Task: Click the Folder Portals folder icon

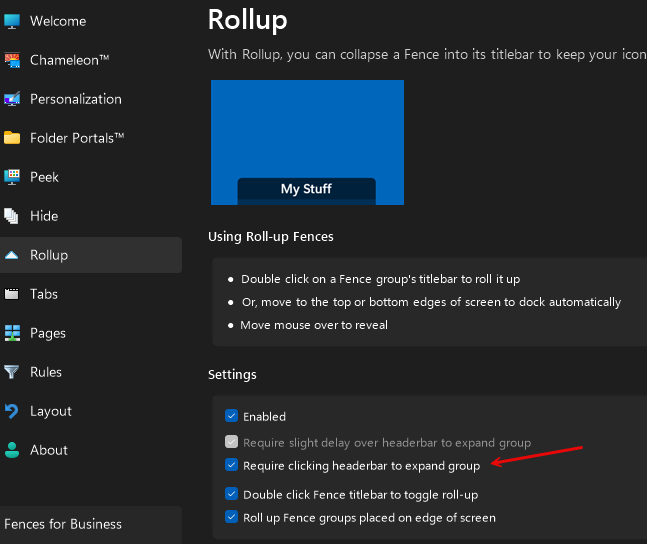Action: [12, 138]
